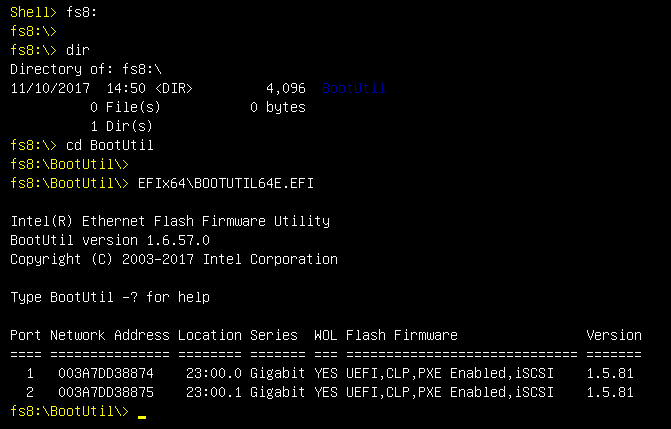Screen dimensions: 671x429
Task: Click location 23:00.0 of port 1
Action: (214, 373)
